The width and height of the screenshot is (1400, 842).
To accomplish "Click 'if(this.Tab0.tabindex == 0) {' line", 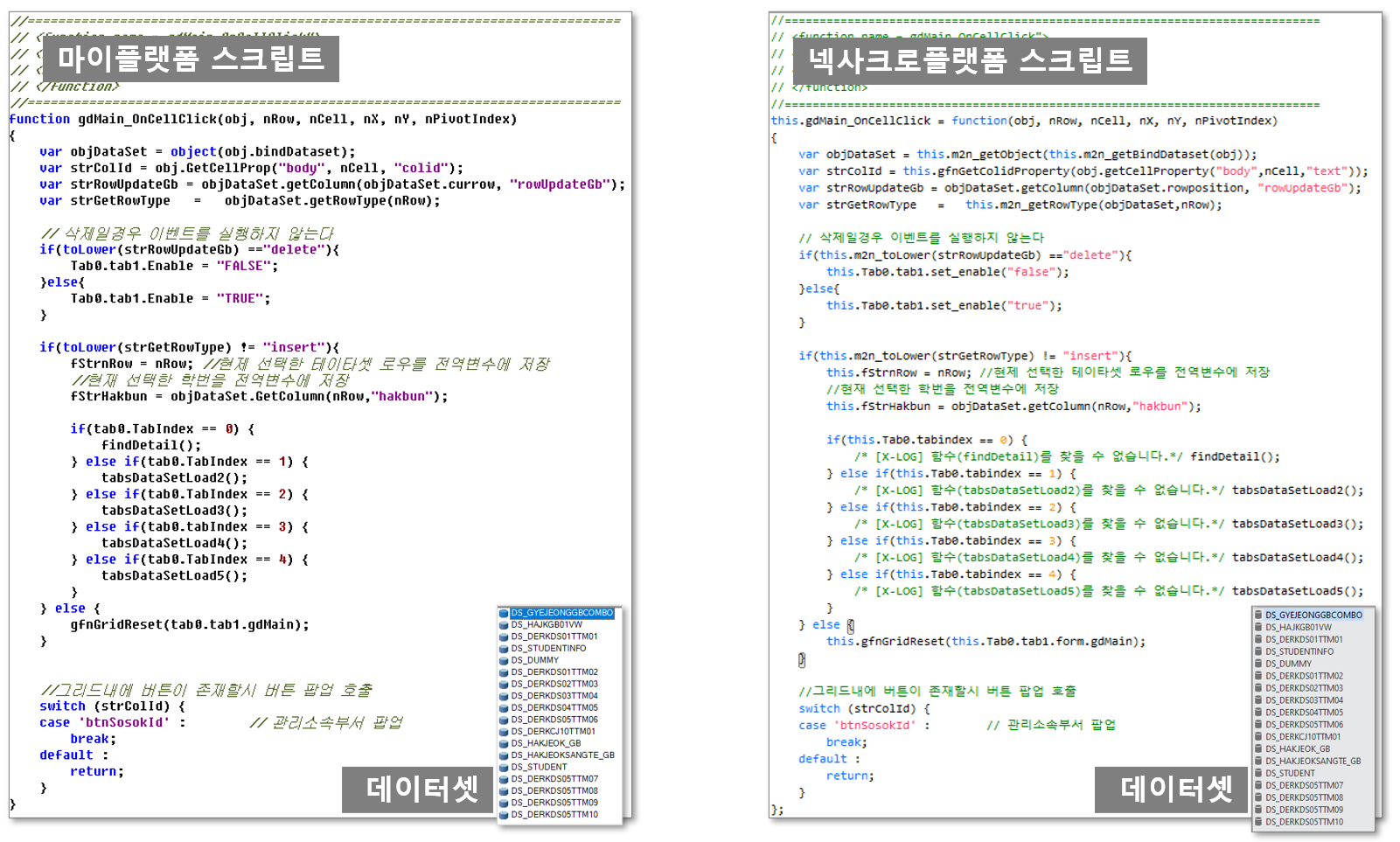I will click(927, 440).
